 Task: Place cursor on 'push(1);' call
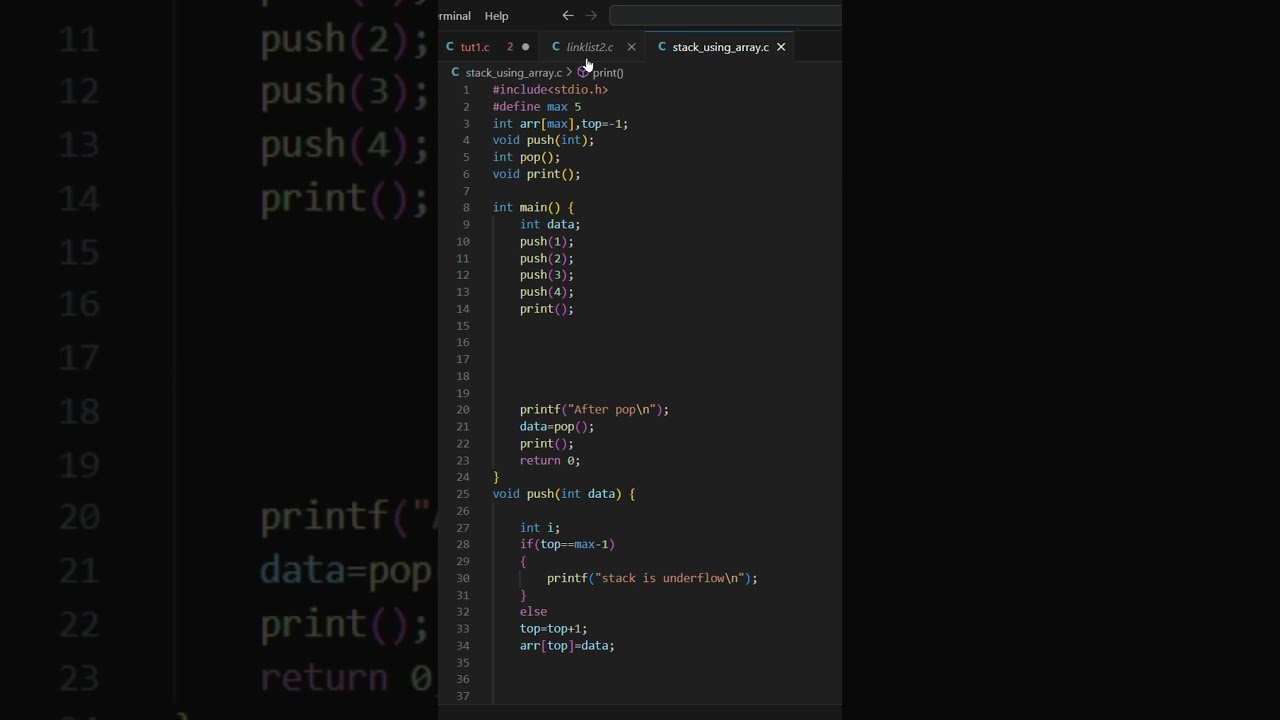(x=547, y=242)
